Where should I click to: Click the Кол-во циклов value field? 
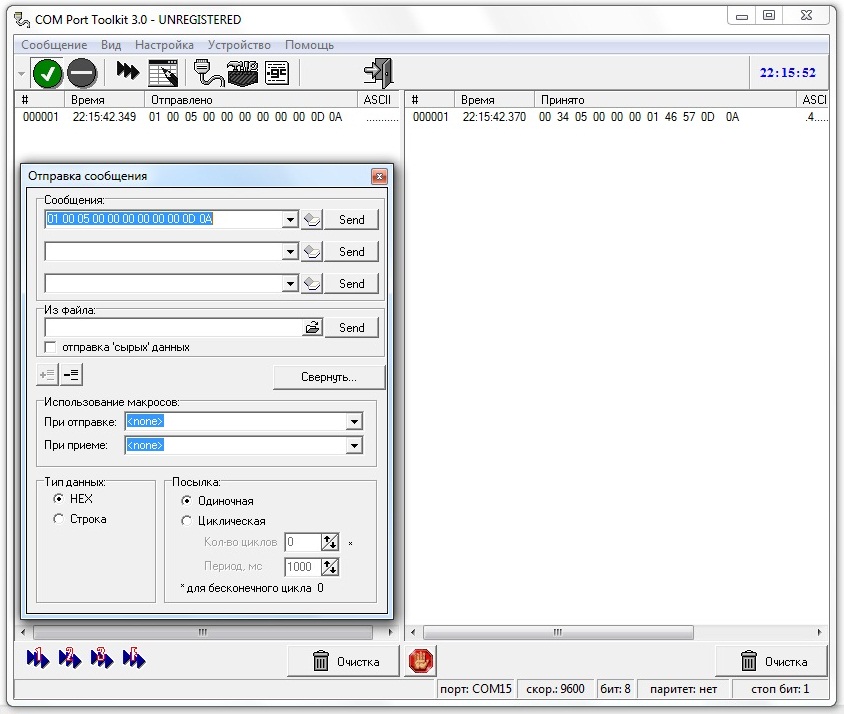point(303,542)
